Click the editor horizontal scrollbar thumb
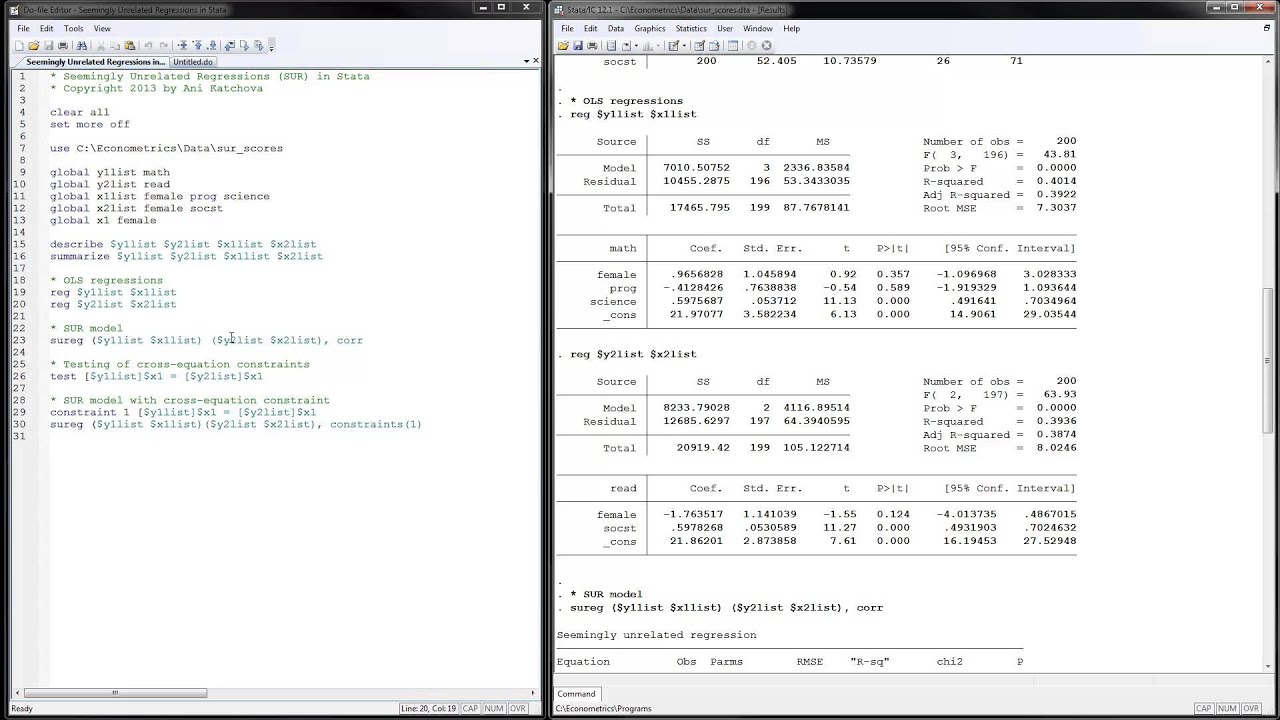This screenshot has width=1280, height=720. tap(115, 693)
